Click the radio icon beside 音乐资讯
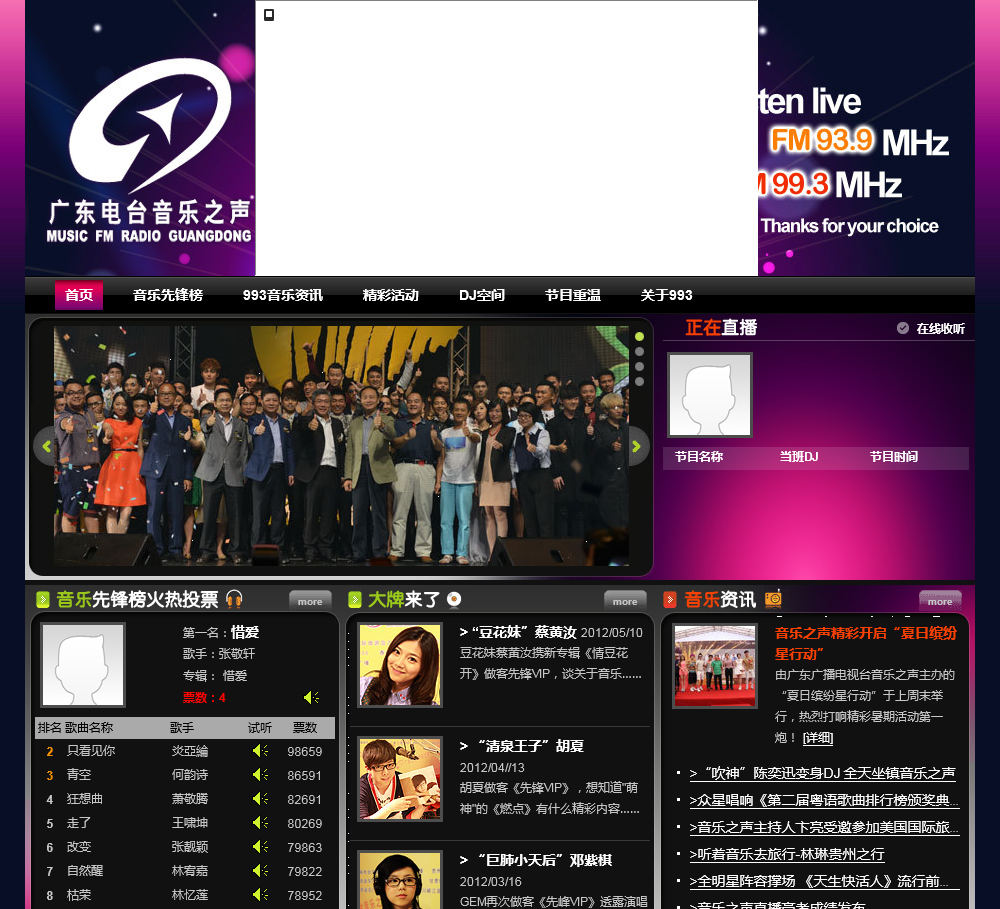Screen dimensions: 1000x909 pyautogui.click(x=773, y=598)
